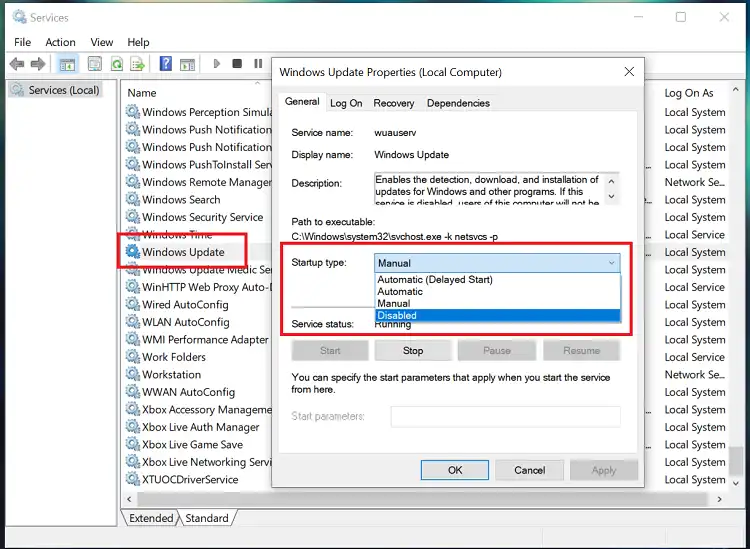This screenshot has width=750, height=549.
Task: Open the File menu
Action: coord(22,42)
